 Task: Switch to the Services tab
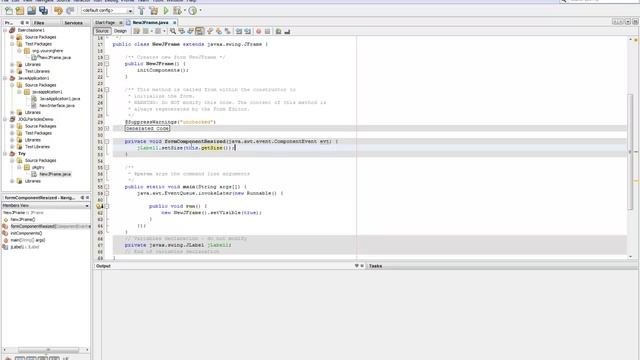(x=73, y=23)
